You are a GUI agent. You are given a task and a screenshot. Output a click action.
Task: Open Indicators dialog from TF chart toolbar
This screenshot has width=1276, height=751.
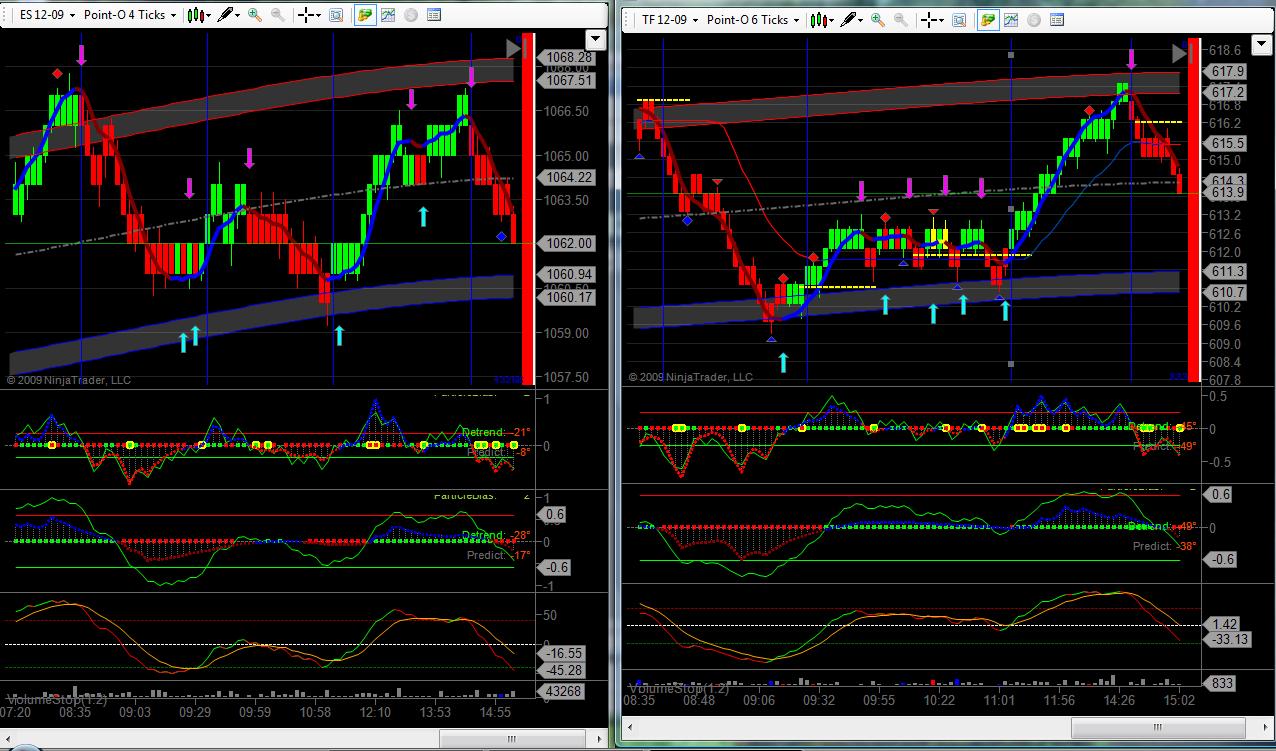coord(1011,19)
